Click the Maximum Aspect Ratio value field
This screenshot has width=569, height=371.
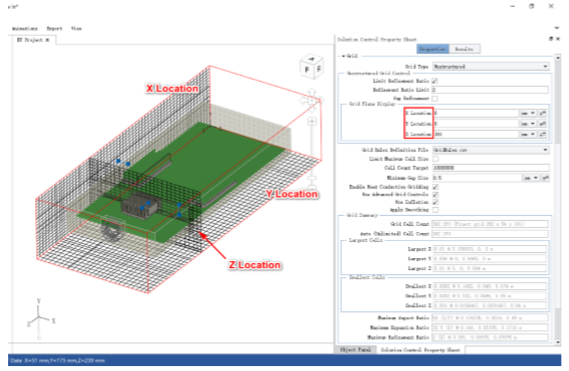pos(490,318)
